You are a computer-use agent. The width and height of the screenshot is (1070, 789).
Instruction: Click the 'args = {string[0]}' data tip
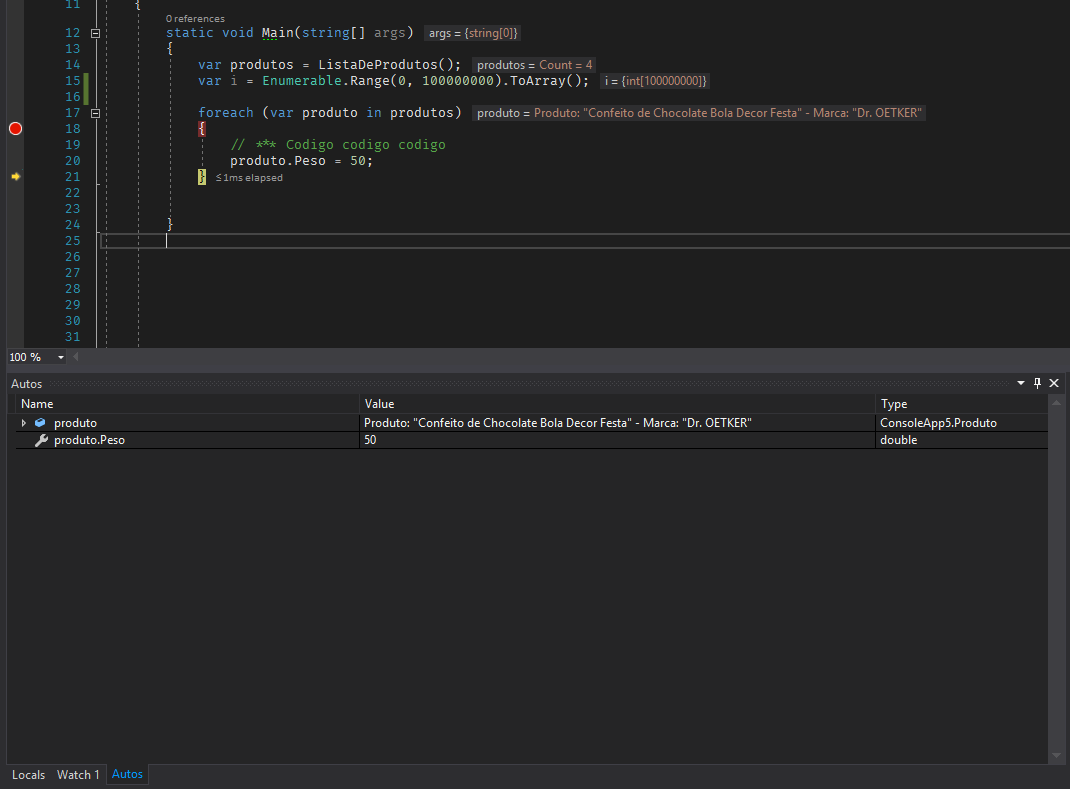(473, 33)
